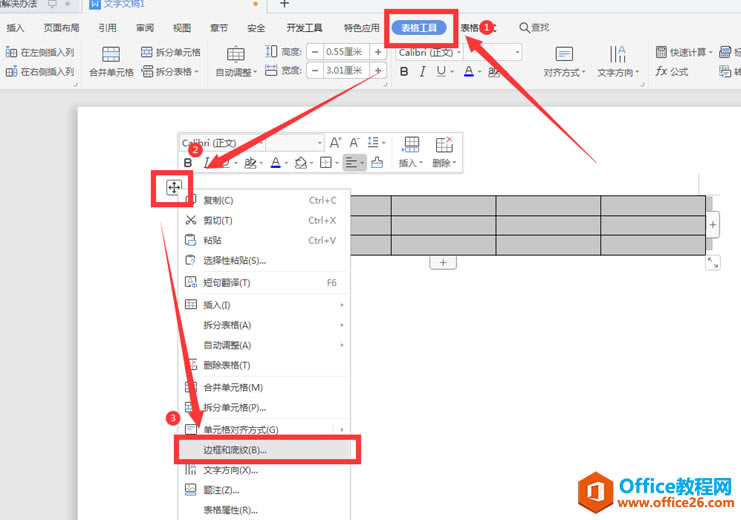The width and height of the screenshot is (741, 520).
Task: Toggle Bold in the ribbon
Action: tap(404, 71)
